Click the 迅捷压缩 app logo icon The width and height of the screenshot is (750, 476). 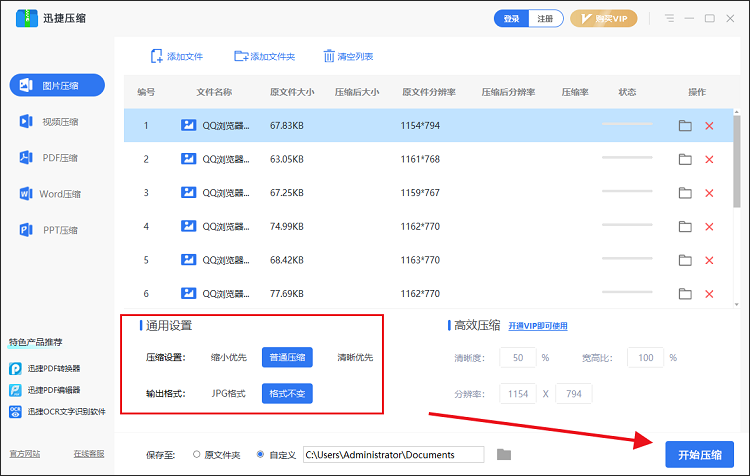click(x=26, y=18)
